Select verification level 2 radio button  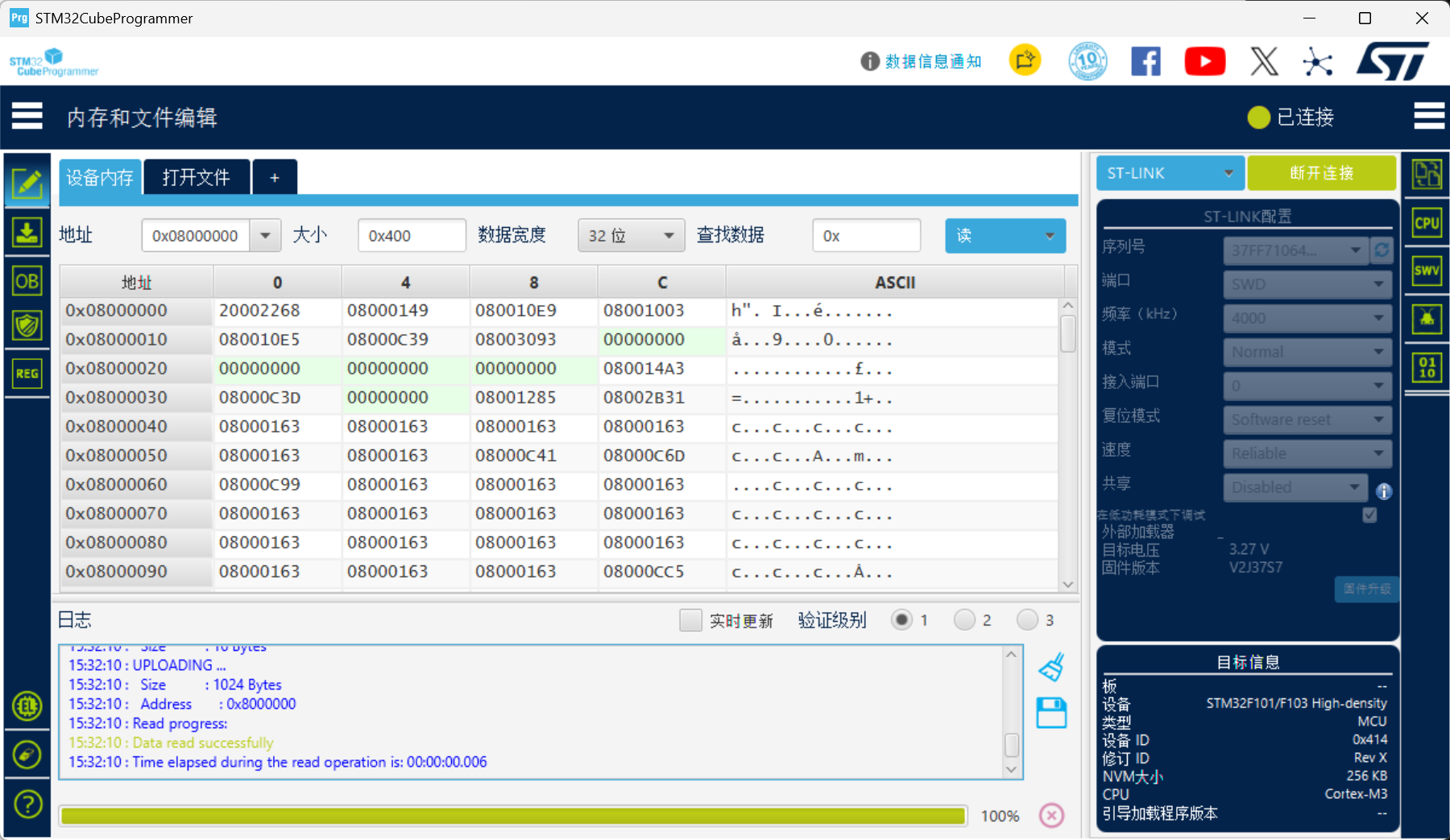pyautogui.click(x=964, y=620)
